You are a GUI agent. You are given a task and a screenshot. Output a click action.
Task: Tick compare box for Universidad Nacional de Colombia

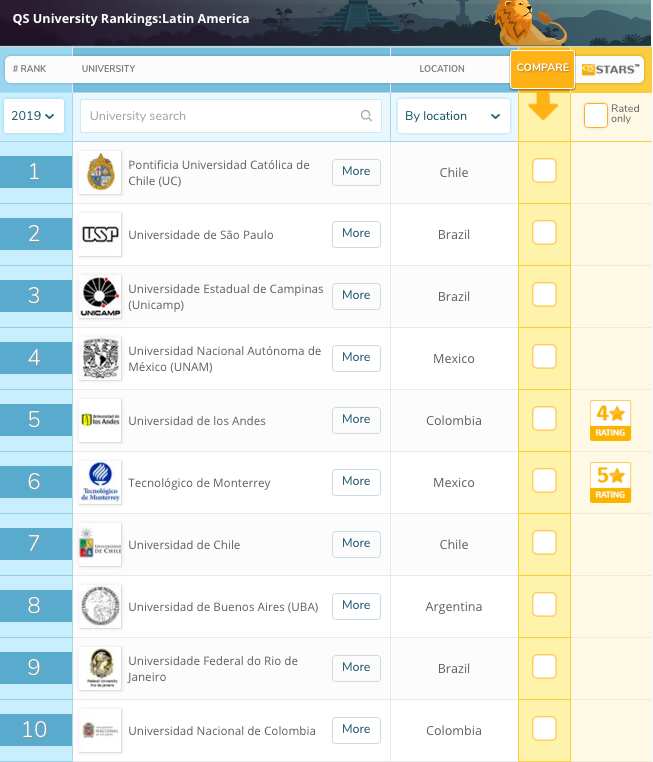544,728
